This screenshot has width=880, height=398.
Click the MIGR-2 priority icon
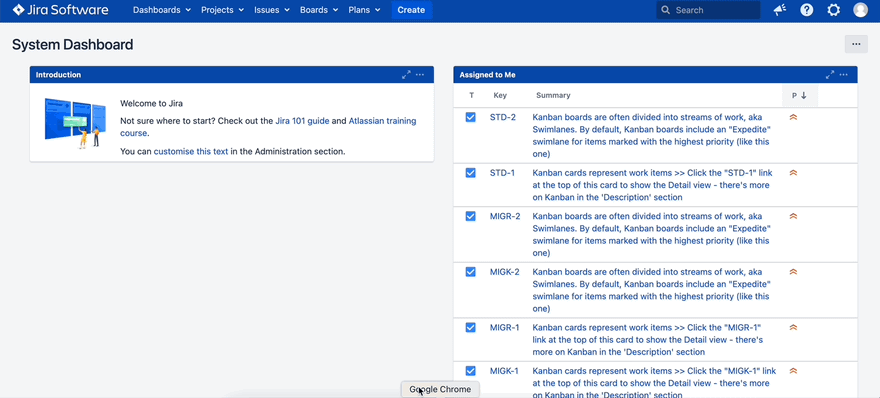793,216
